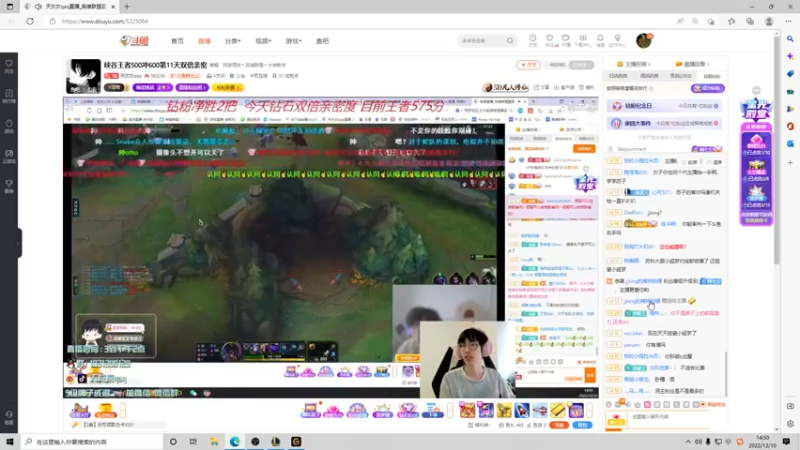This screenshot has height=450, width=800.
Task: Switch to the second weekly ranking tab
Action: pyautogui.click(x=649, y=76)
